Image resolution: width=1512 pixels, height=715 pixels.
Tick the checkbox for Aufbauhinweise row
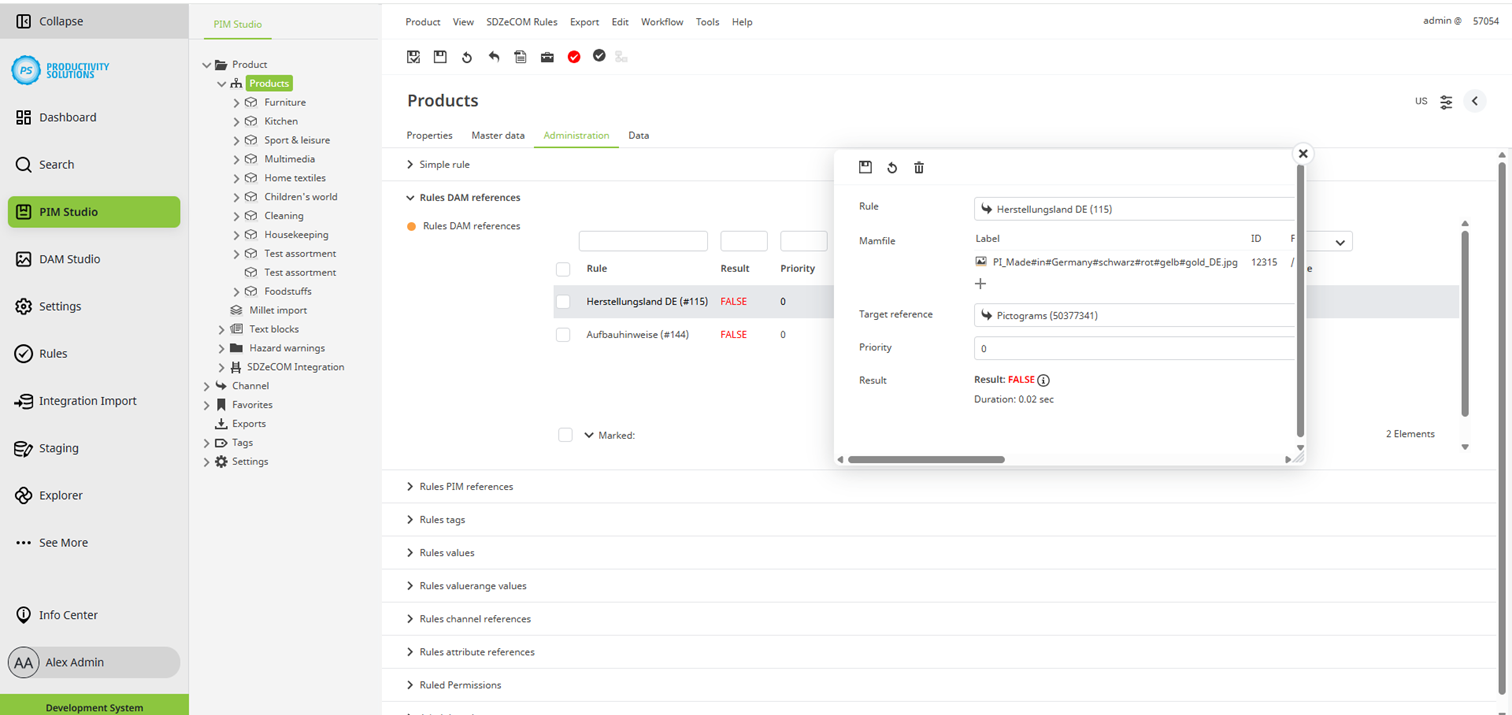click(563, 335)
